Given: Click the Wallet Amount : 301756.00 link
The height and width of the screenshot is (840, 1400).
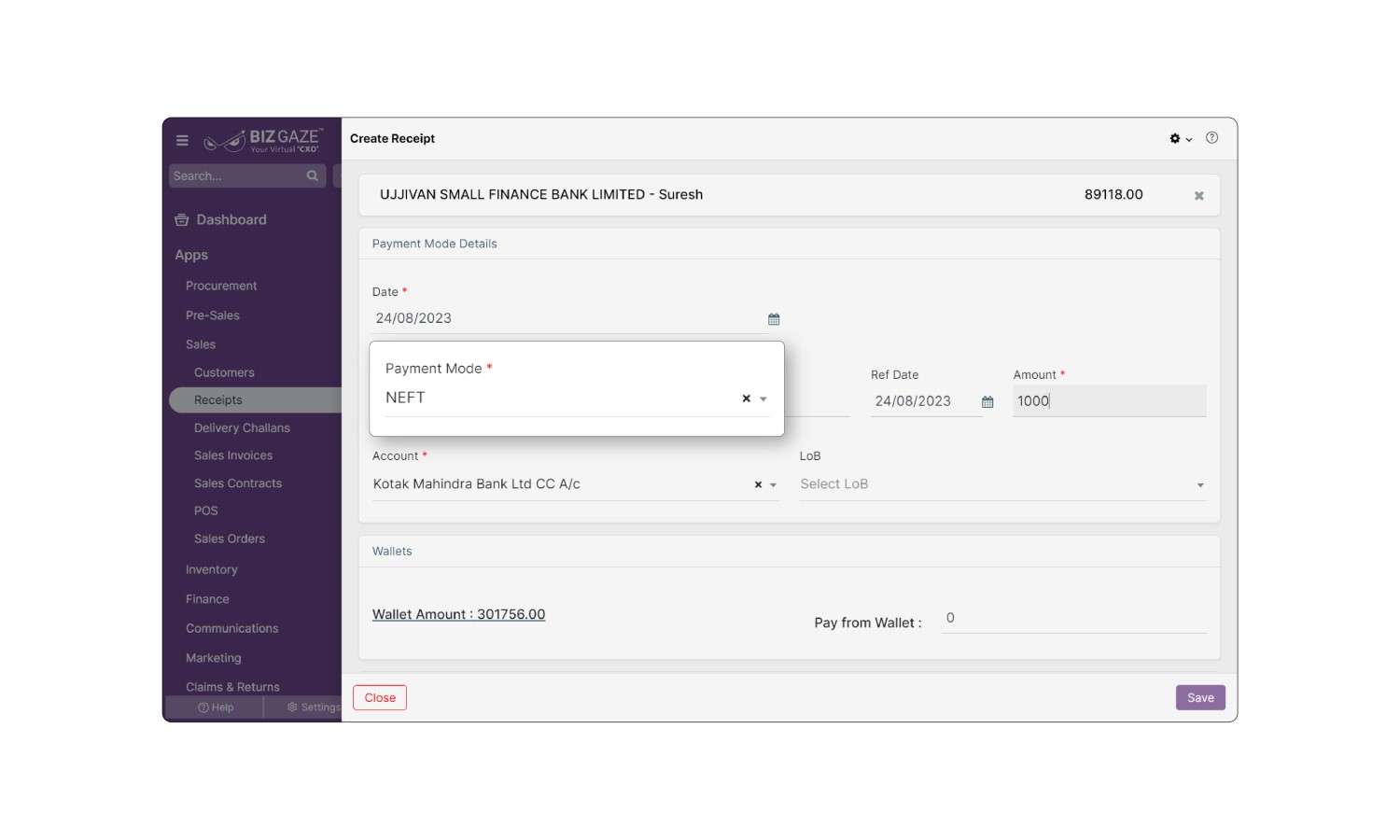Looking at the screenshot, I should pyautogui.click(x=458, y=614).
